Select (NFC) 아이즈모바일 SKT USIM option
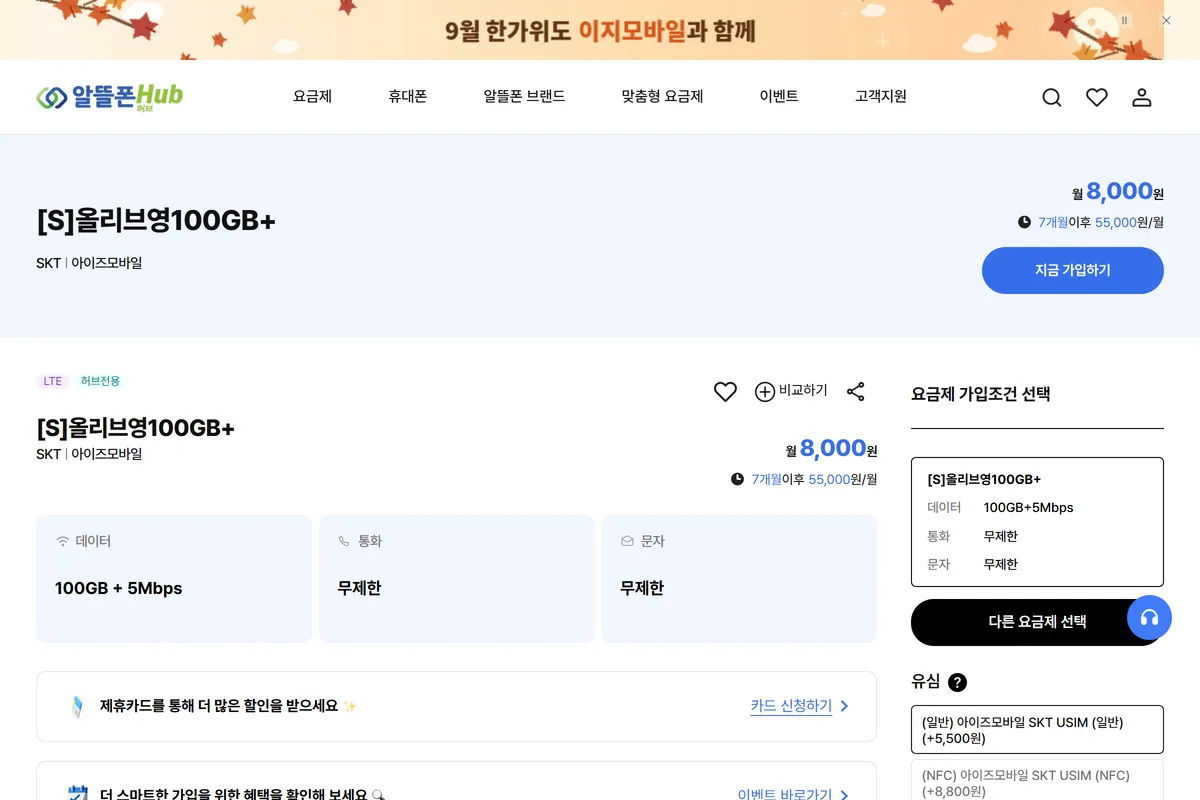 click(1037, 780)
